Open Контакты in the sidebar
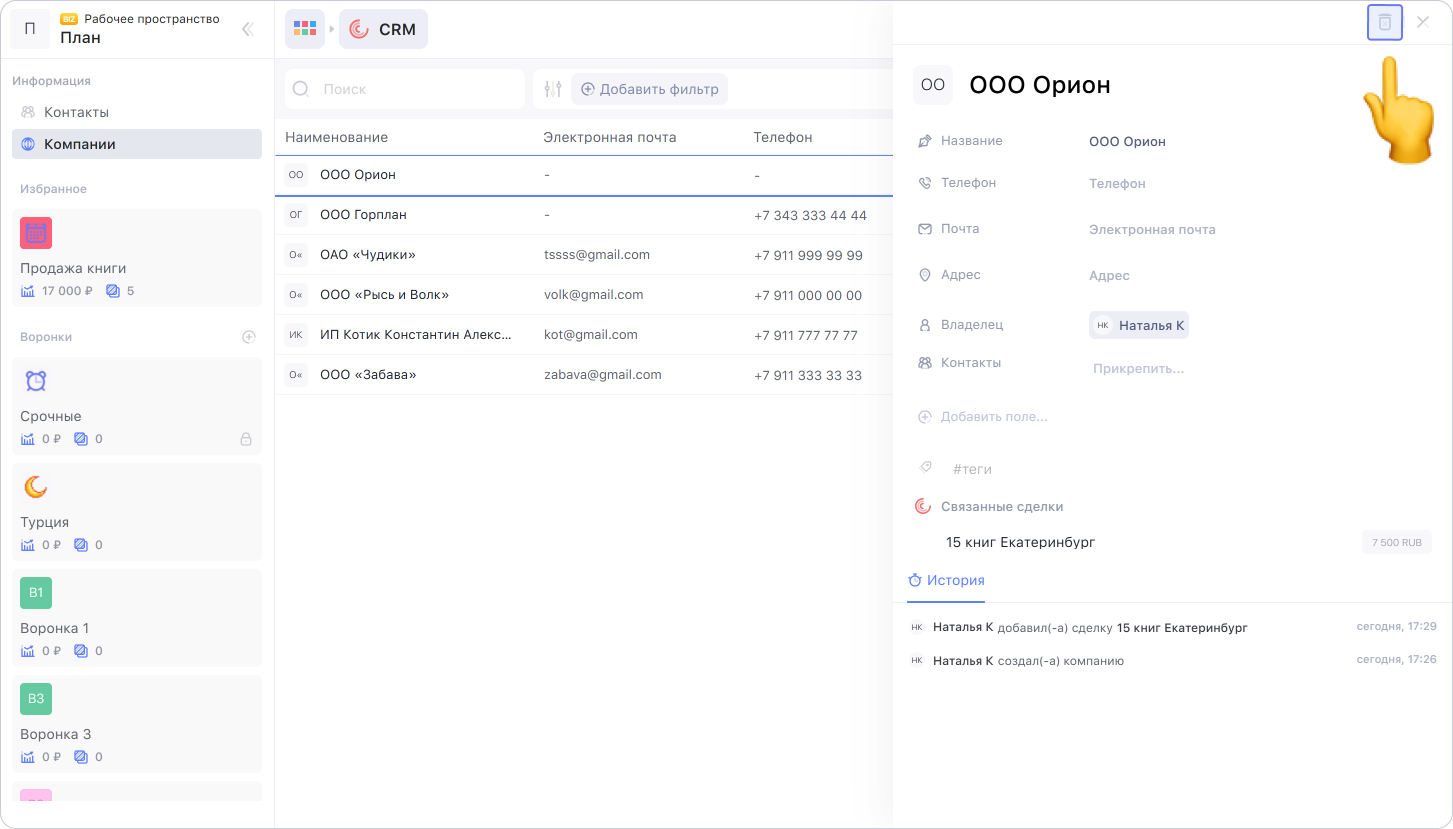 point(76,112)
